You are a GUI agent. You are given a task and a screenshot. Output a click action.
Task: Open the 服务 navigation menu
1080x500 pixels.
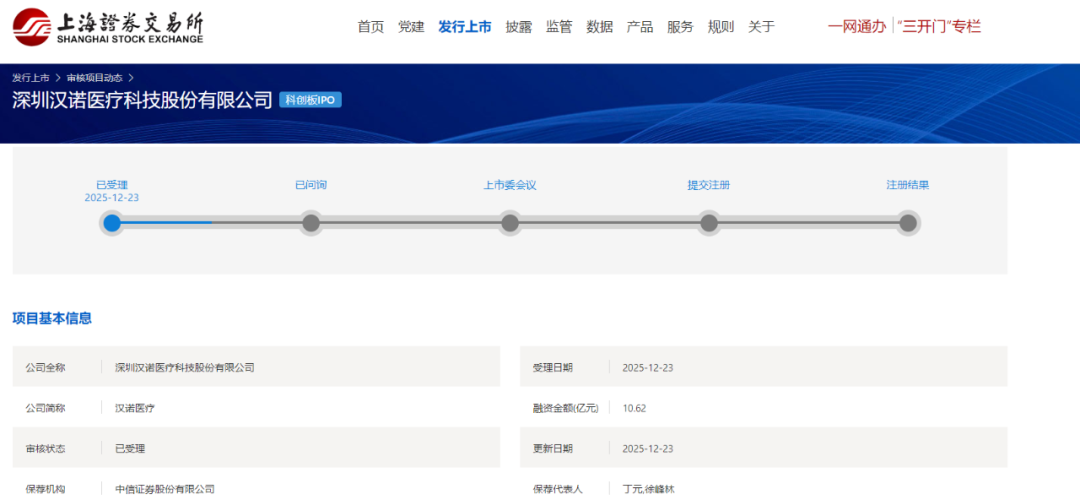tap(680, 27)
